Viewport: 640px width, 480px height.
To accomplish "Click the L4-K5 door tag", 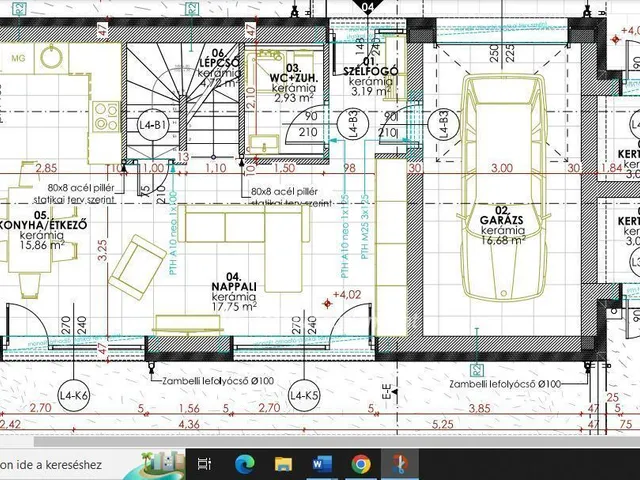I will point(303,397).
